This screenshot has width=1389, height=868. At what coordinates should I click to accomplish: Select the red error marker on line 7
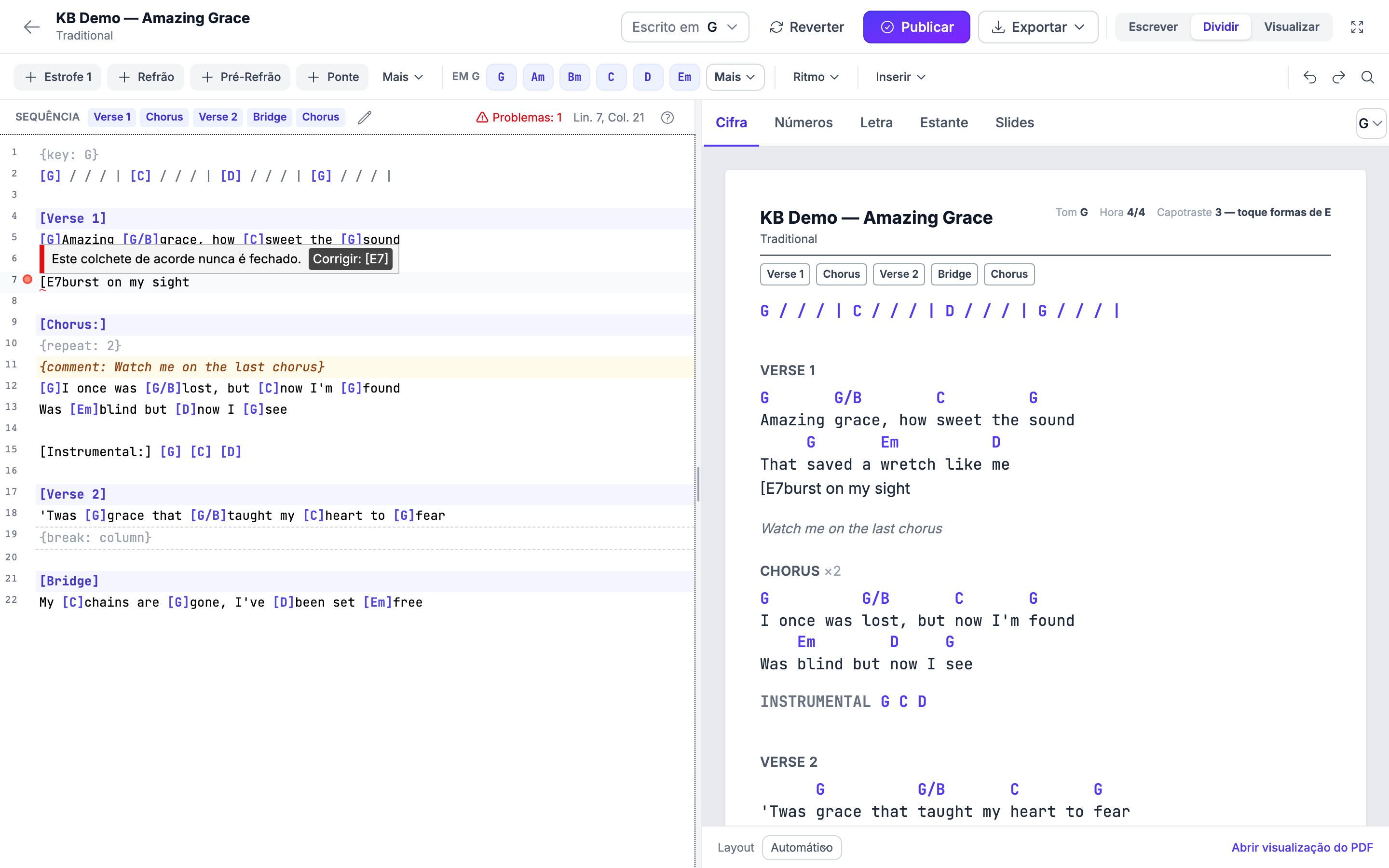click(27, 280)
